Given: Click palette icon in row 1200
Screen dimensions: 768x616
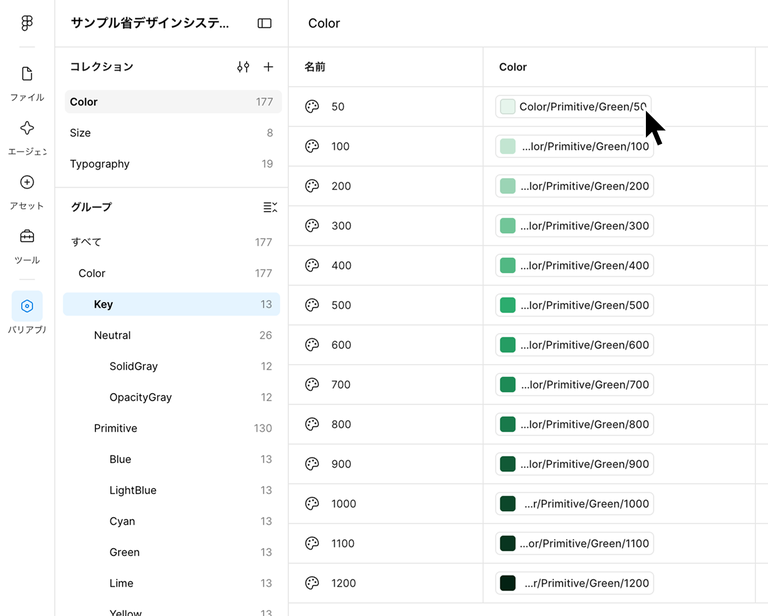Looking at the screenshot, I should point(312,583).
